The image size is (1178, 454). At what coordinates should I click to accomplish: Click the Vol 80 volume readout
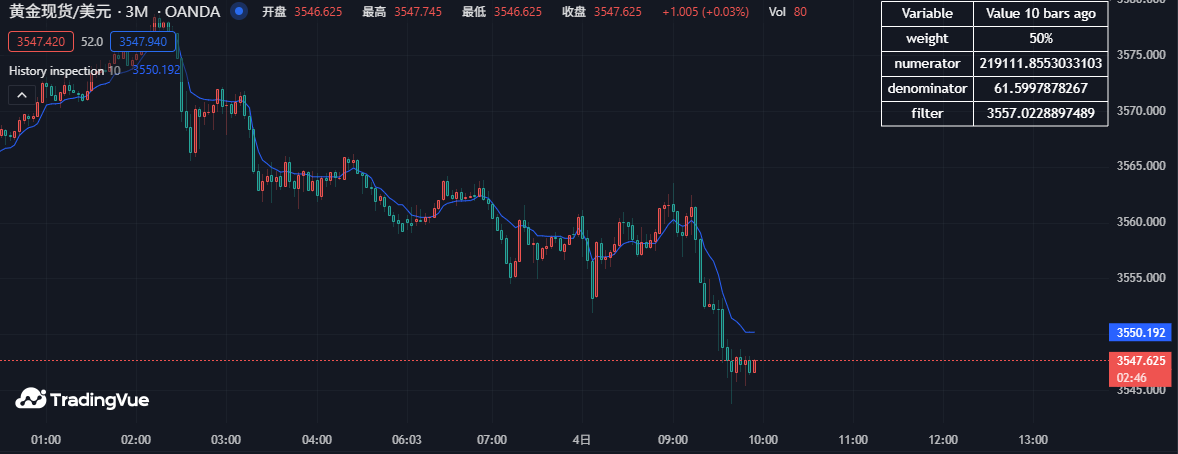[x=788, y=12]
